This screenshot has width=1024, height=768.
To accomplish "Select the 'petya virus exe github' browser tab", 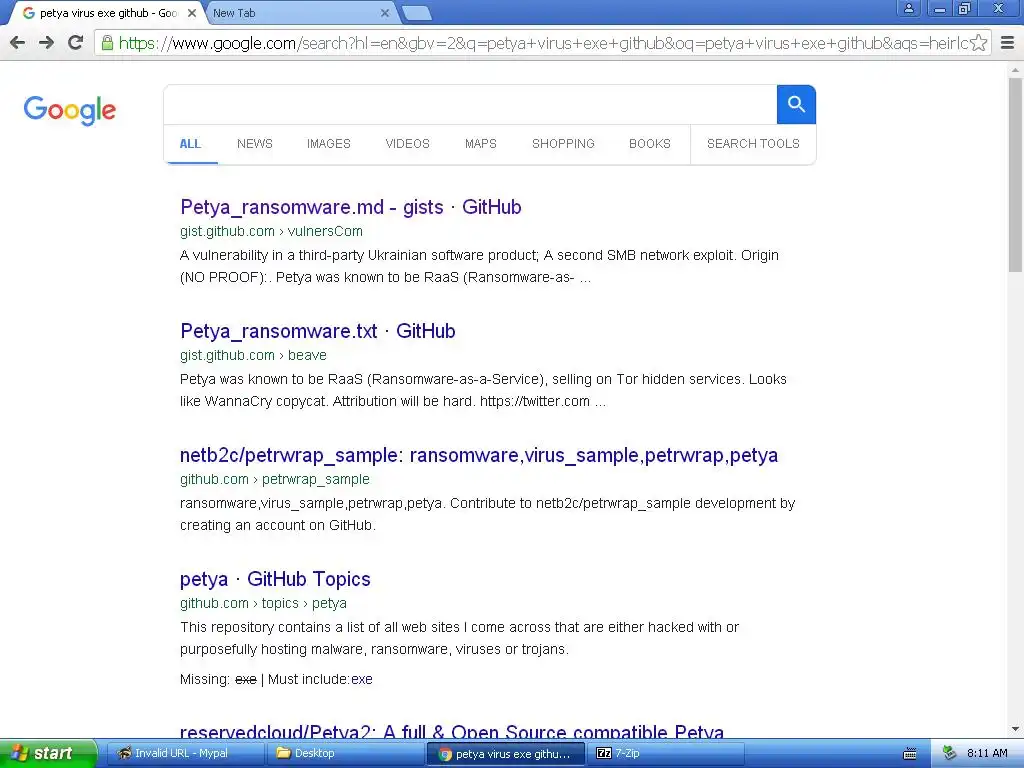I will tap(104, 13).
